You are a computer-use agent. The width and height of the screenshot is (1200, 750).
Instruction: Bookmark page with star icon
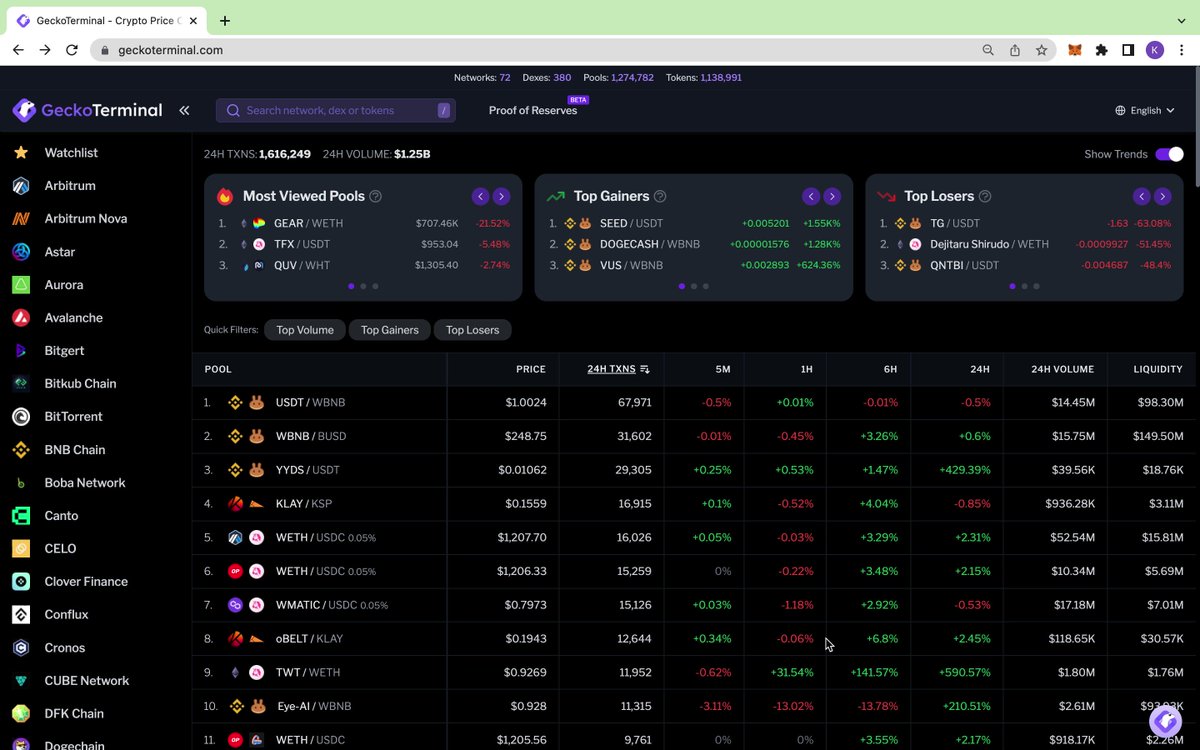1041,50
